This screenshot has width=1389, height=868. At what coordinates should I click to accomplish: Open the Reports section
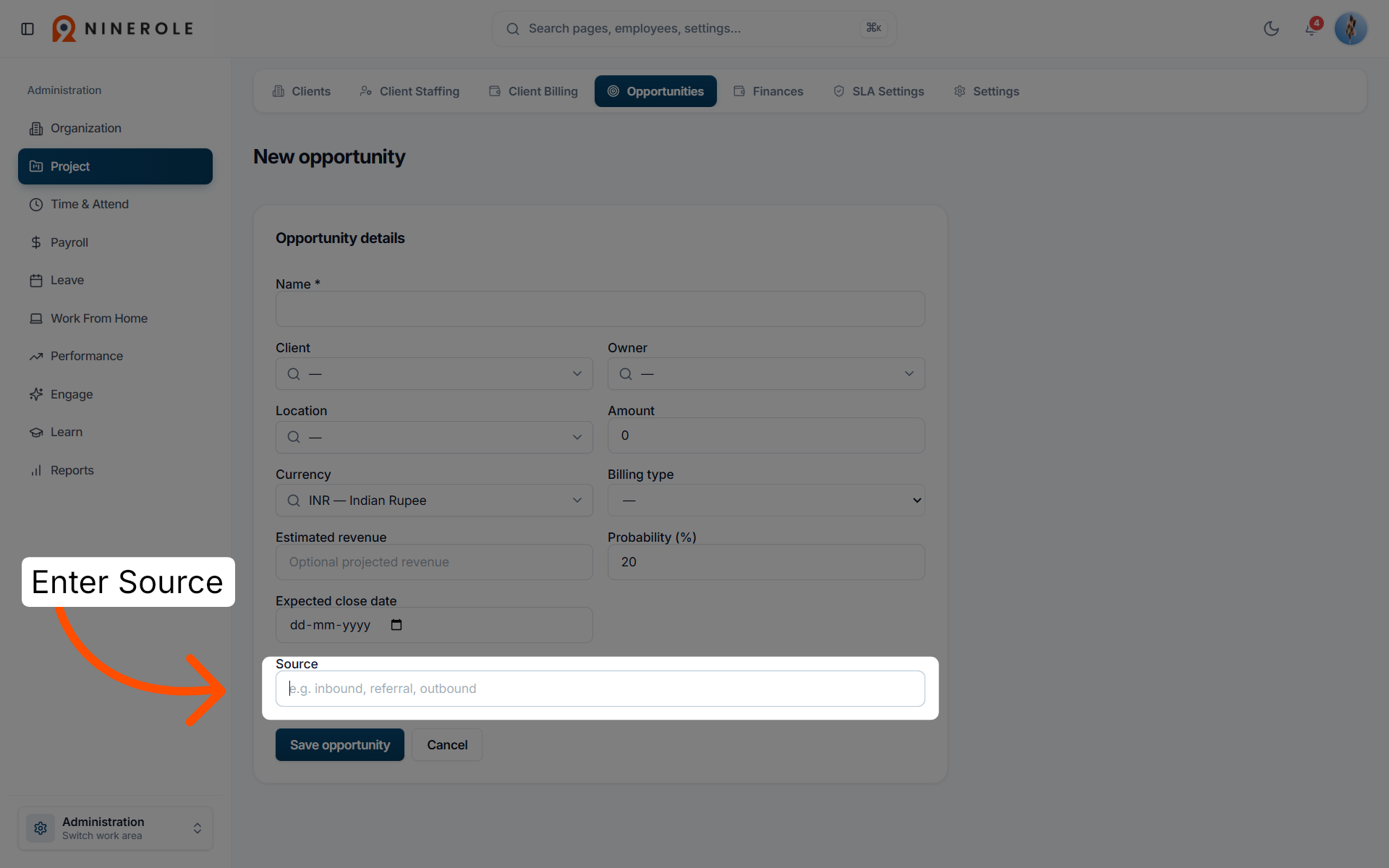(x=116, y=470)
